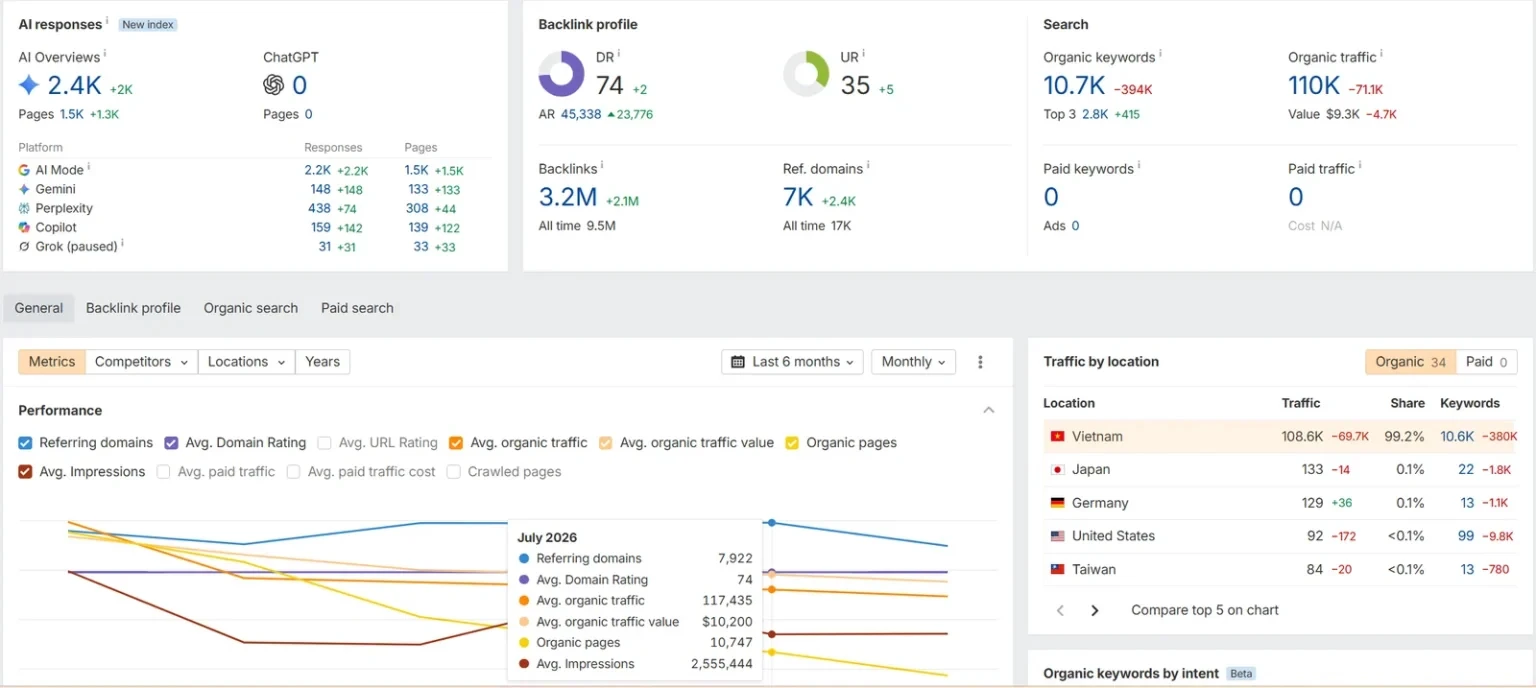Click Compare top 5 on chart
Image resolution: width=1536 pixels, height=688 pixels.
click(1205, 610)
